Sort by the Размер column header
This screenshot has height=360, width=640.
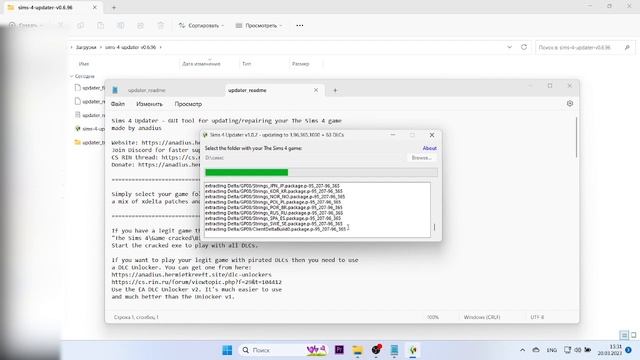300,64
